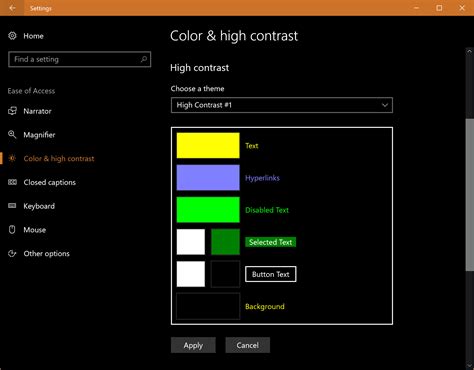The image size is (474, 370).
Task: Click the scrollbar down arrow
Action: 470,366
